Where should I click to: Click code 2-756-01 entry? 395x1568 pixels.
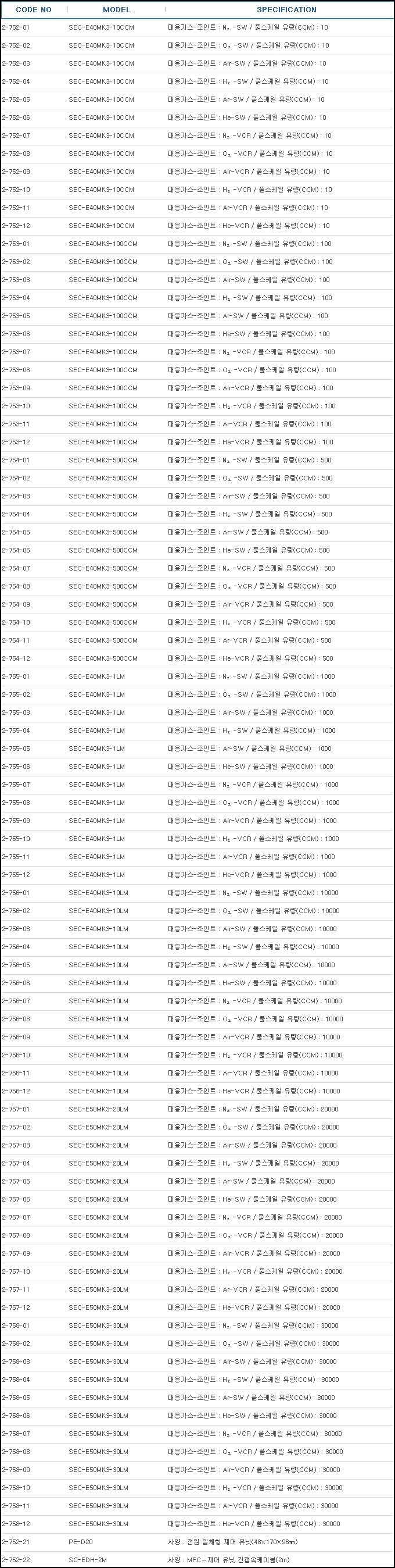click(15, 893)
